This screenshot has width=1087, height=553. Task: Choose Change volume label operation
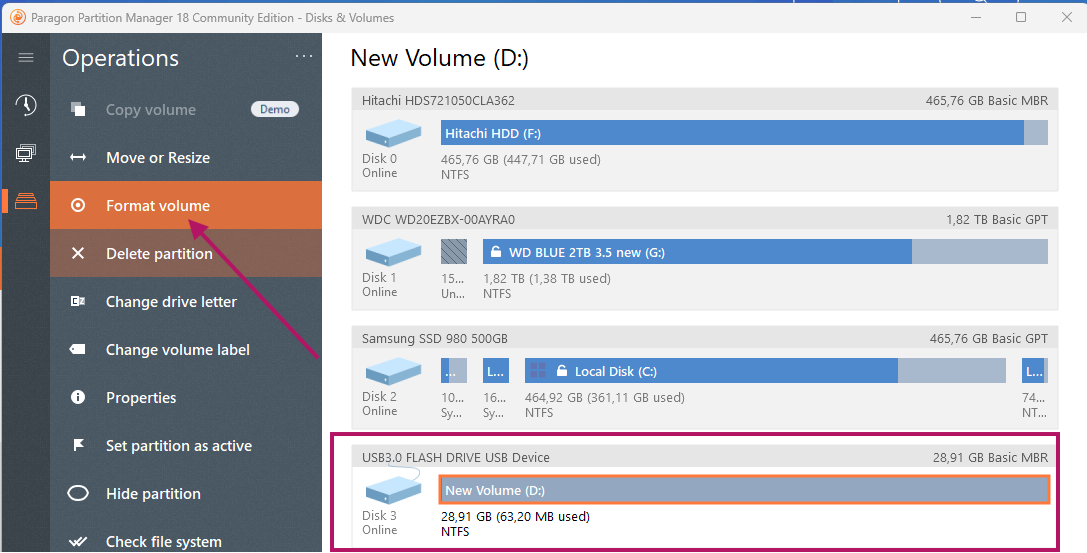click(186, 349)
